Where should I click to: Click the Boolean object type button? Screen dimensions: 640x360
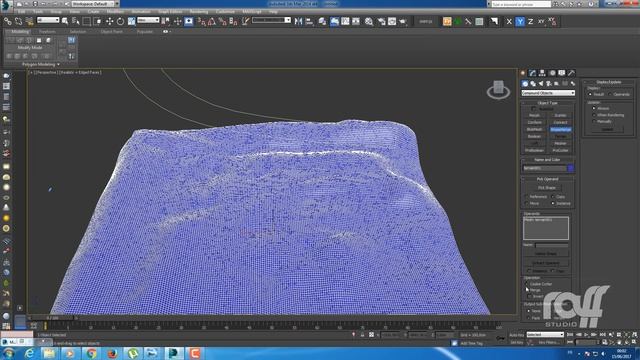tap(534, 136)
